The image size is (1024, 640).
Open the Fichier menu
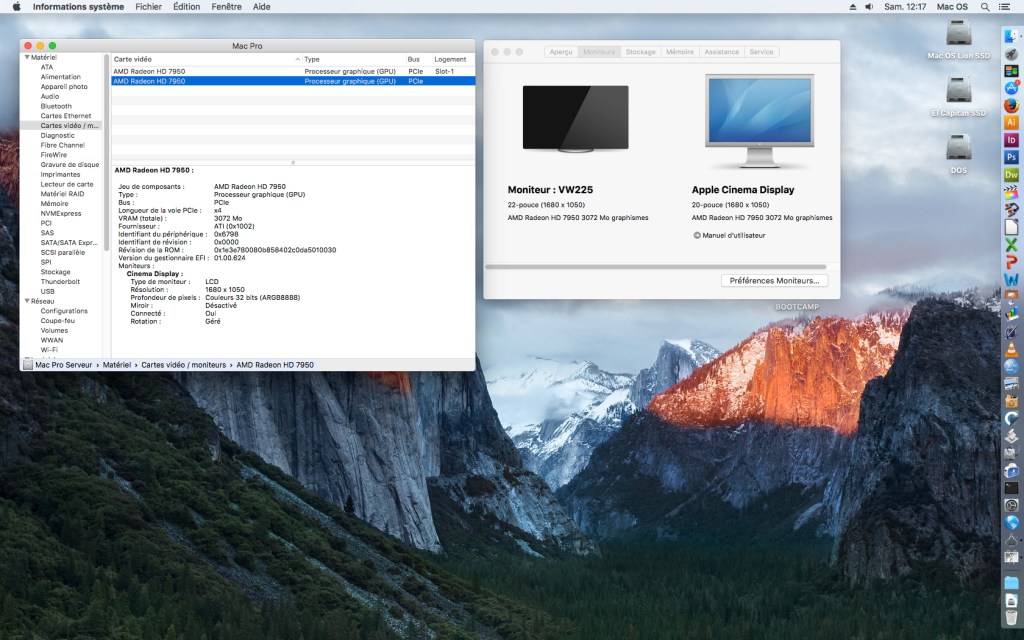(148, 7)
